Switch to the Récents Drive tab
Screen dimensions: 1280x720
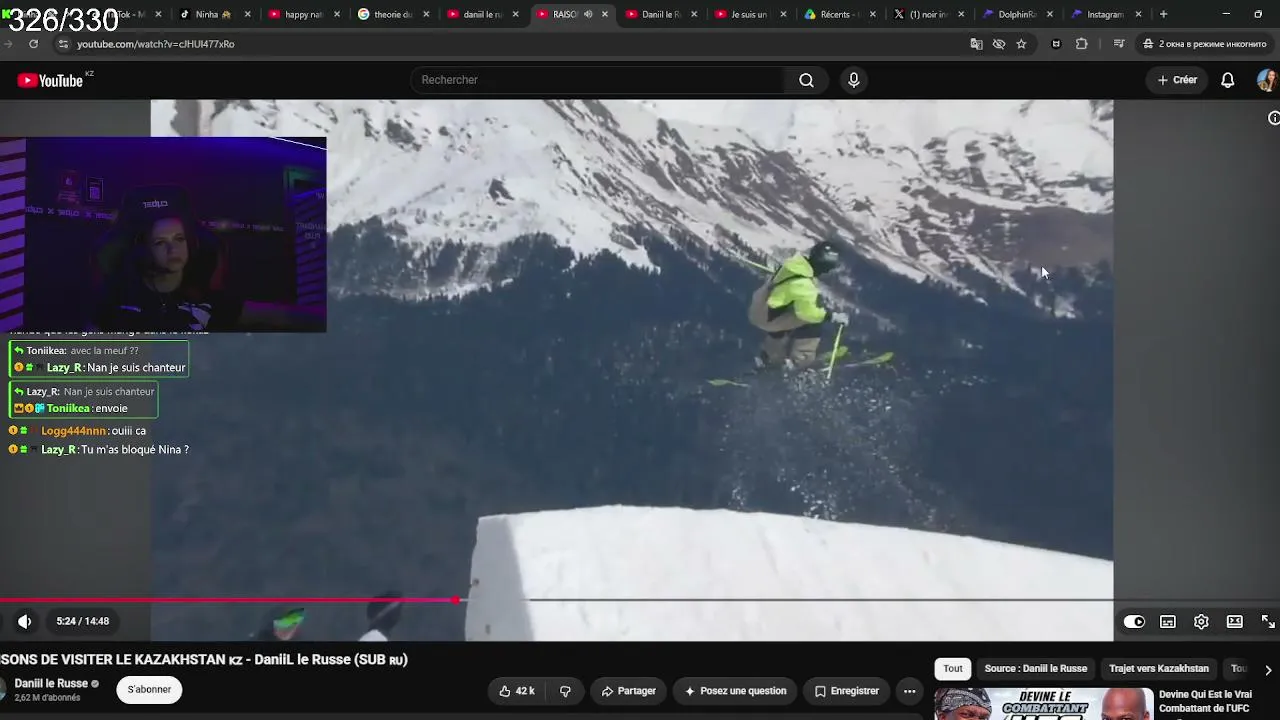(x=836, y=15)
